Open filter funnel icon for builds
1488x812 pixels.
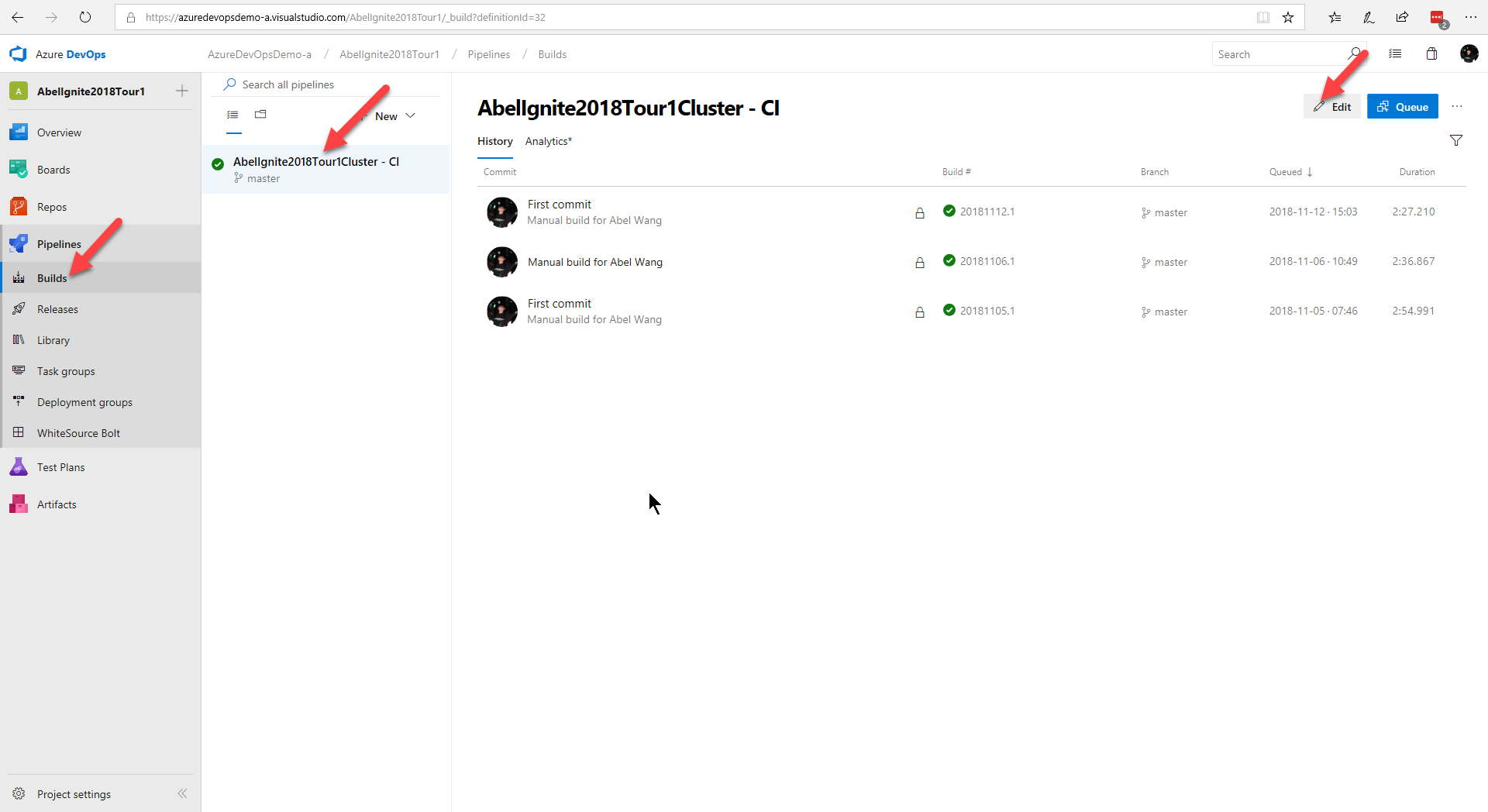(x=1456, y=140)
